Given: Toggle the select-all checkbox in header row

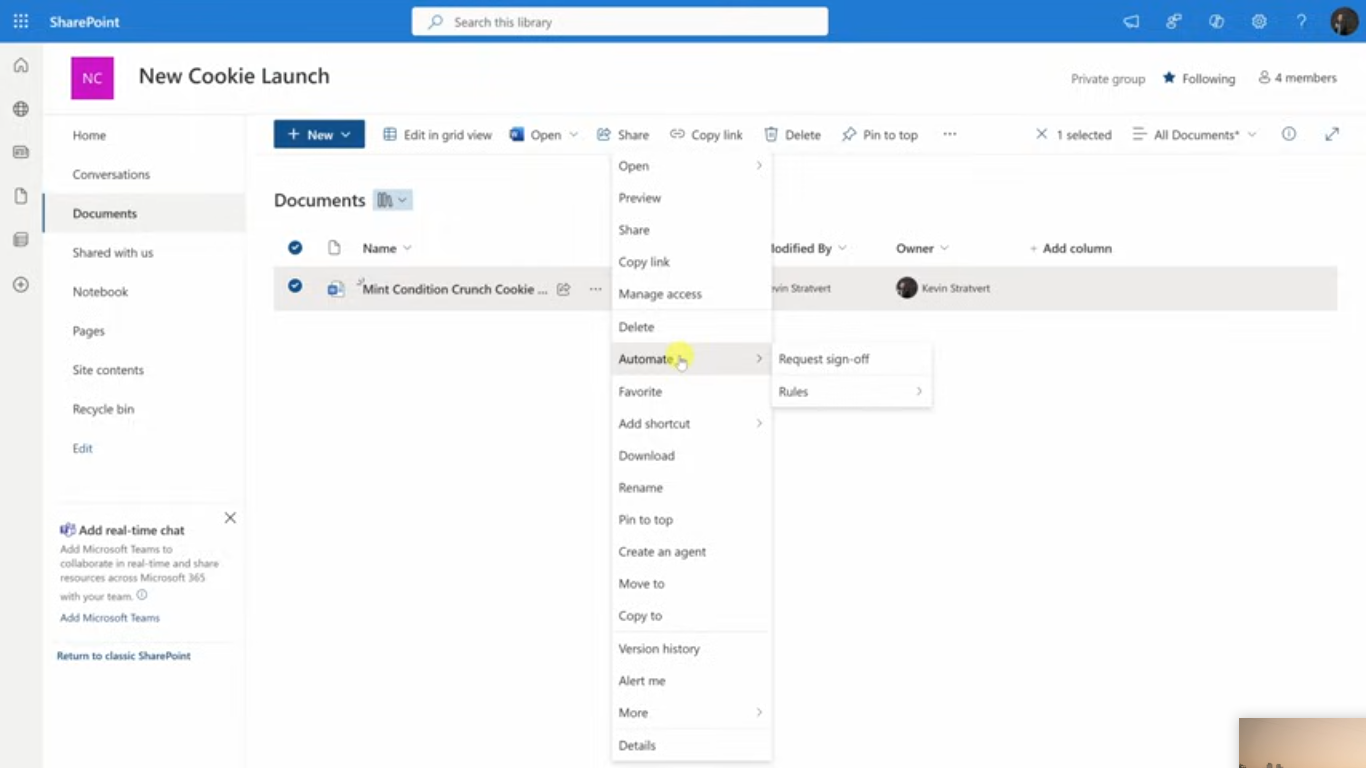Looking at the screenshot, I should tap(295, 248).
